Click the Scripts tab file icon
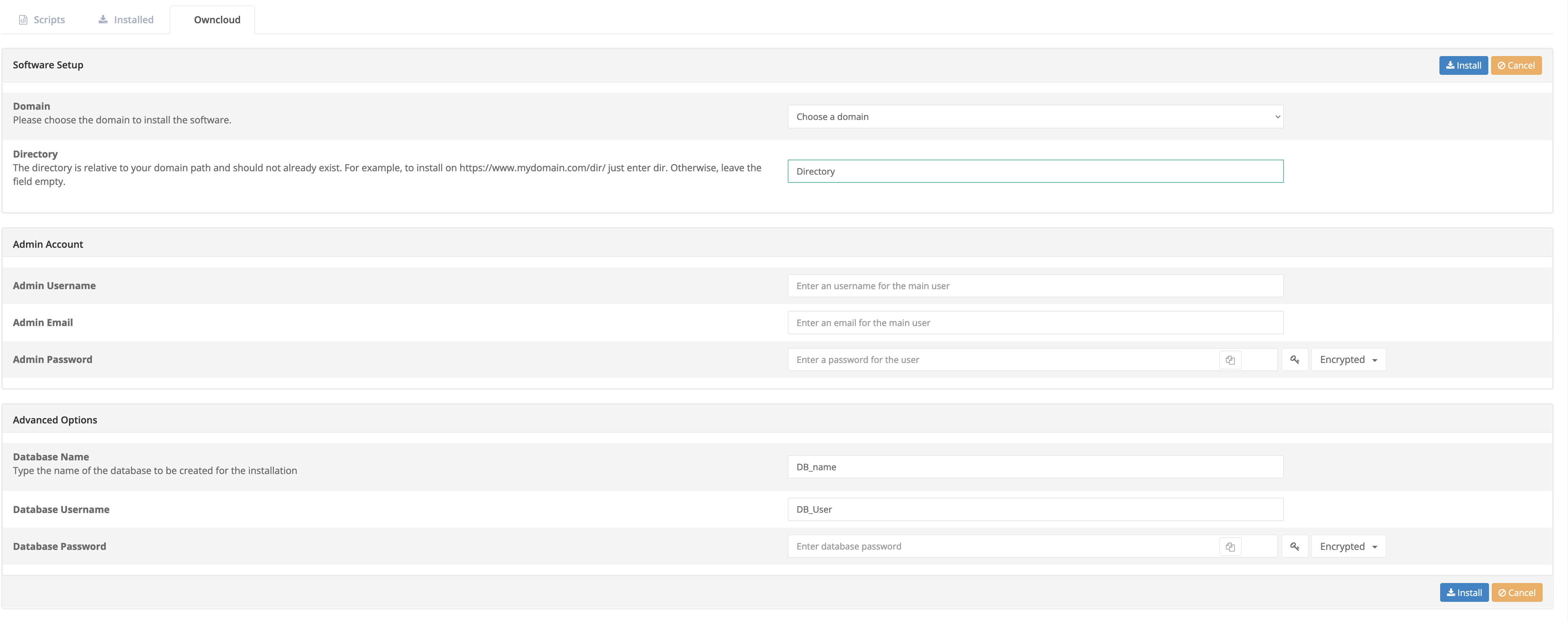The height and width of the screenshot is (622, 1568). point(23,20)
